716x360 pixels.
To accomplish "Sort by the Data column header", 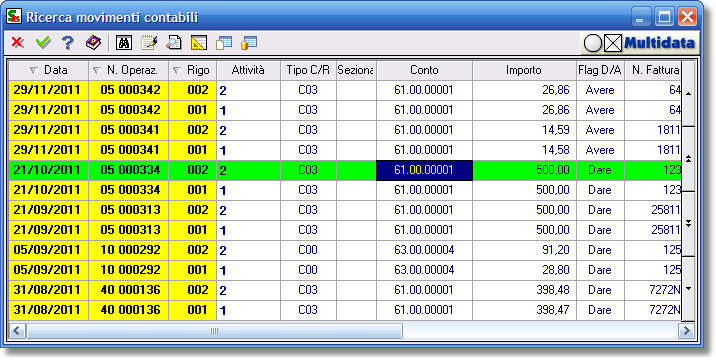I will click(48, 70).
